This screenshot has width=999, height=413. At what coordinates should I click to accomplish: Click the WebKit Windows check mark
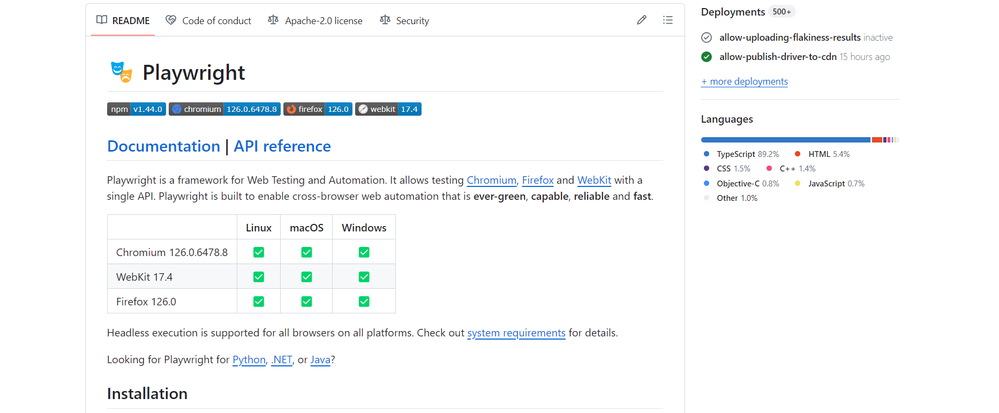click(x=364, y=277)
